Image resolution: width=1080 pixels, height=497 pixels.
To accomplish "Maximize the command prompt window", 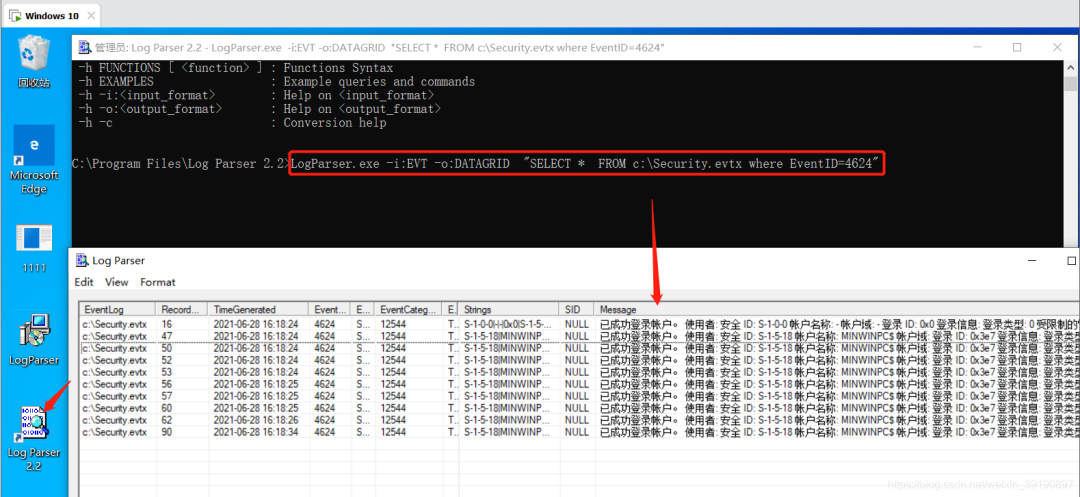I will click(x=1017, y=47).
